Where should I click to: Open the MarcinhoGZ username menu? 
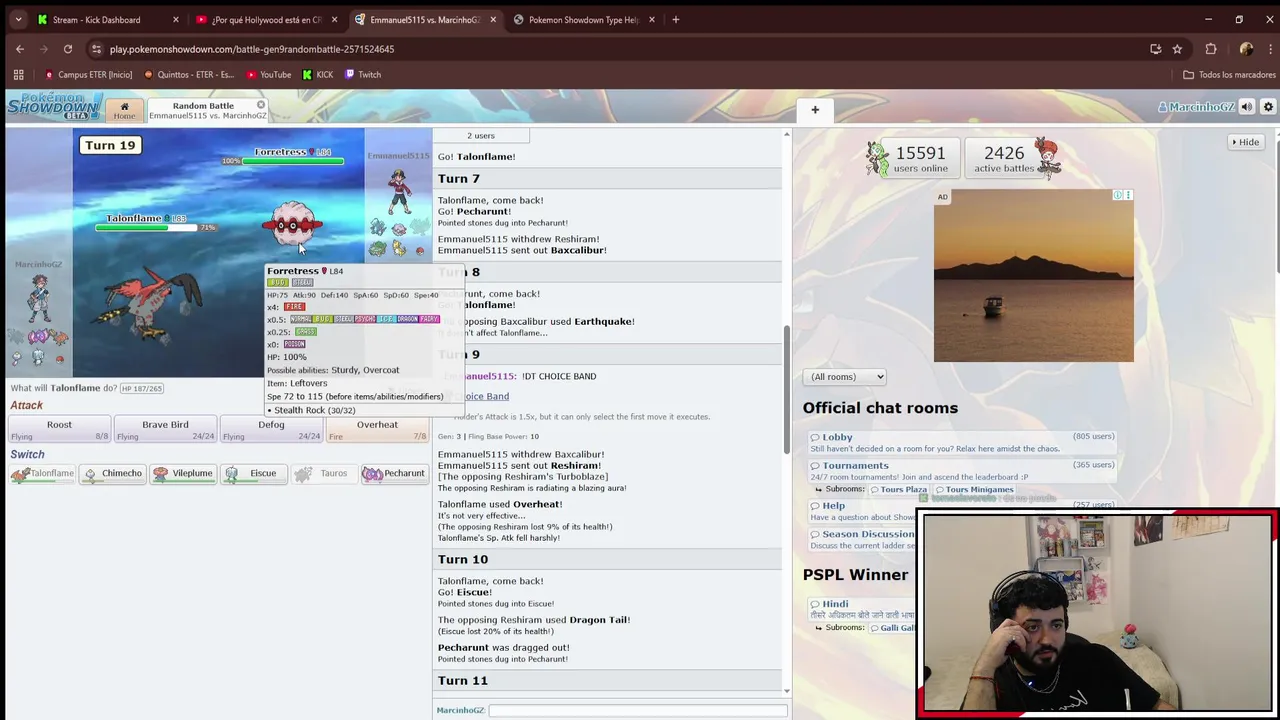[x=1196, y=107]
